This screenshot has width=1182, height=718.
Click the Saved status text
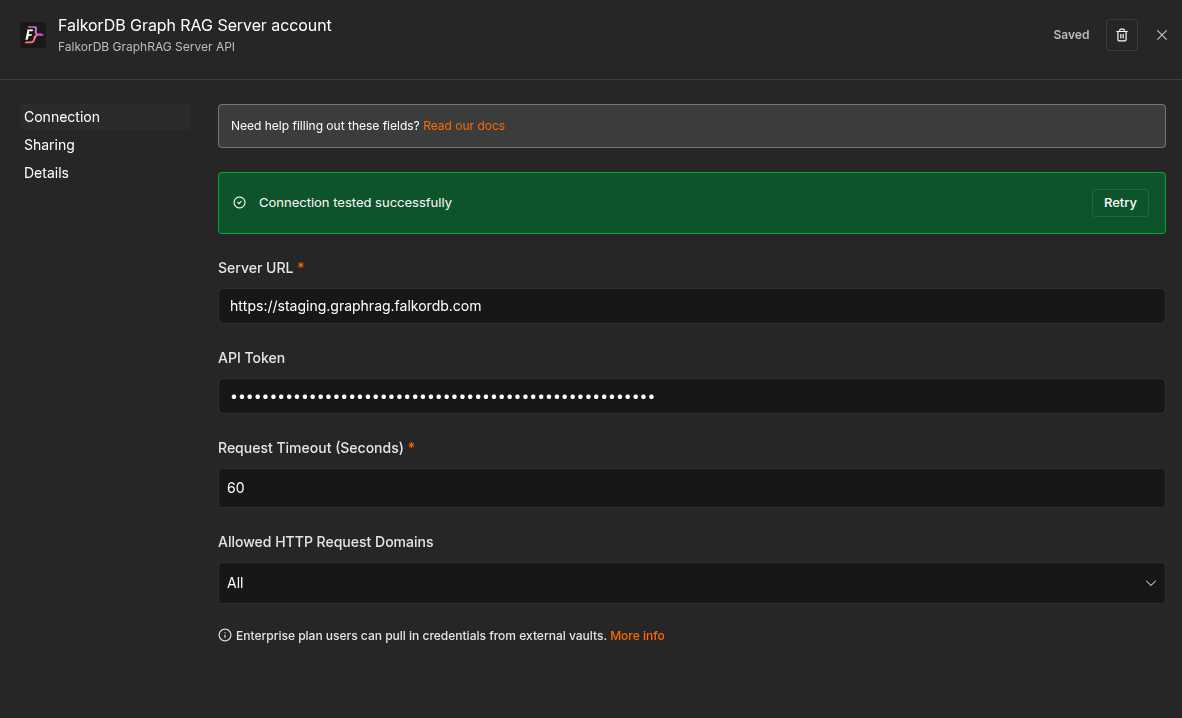coord(1070,35)
